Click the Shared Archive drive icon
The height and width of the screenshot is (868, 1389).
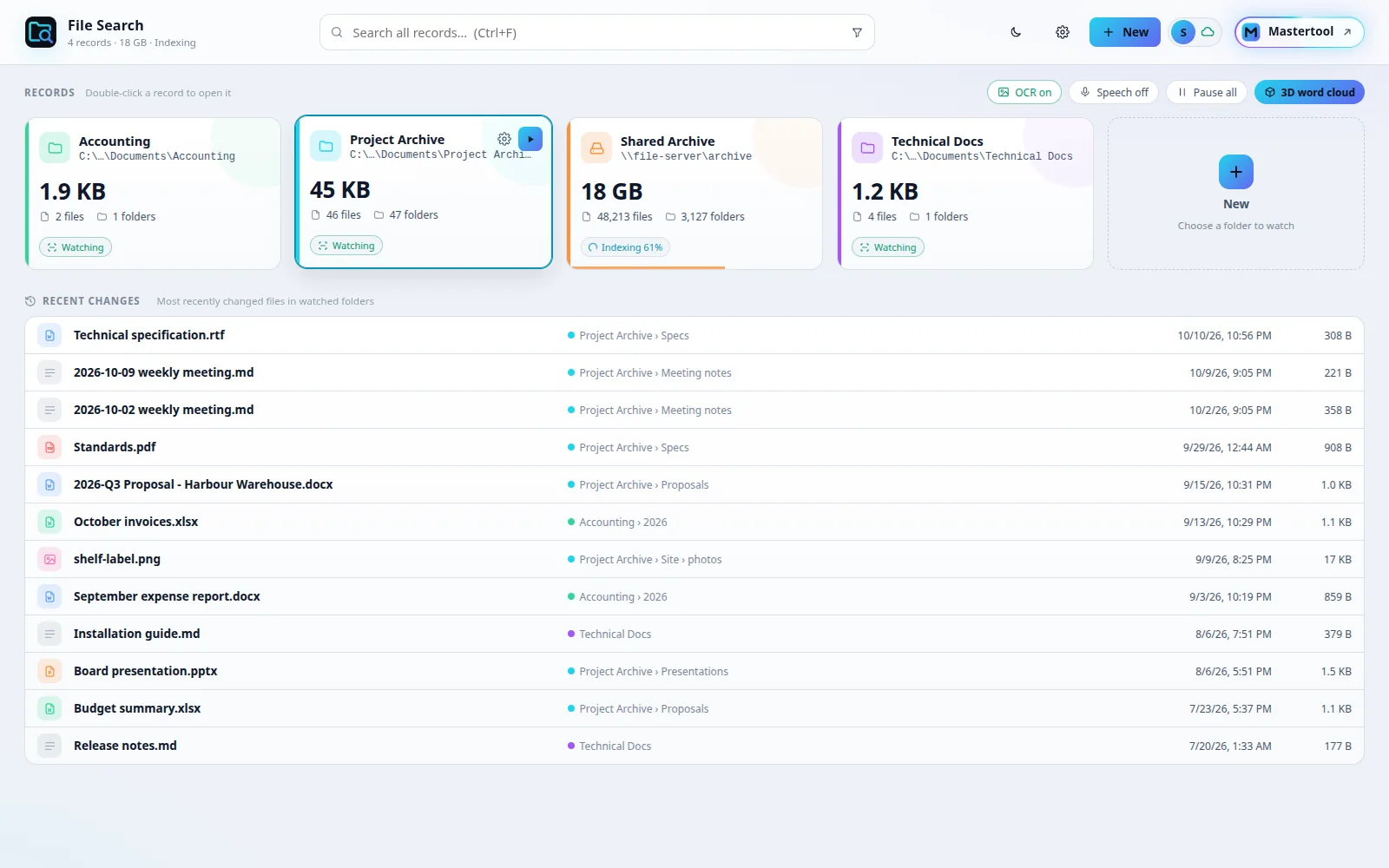pos(596,148)
